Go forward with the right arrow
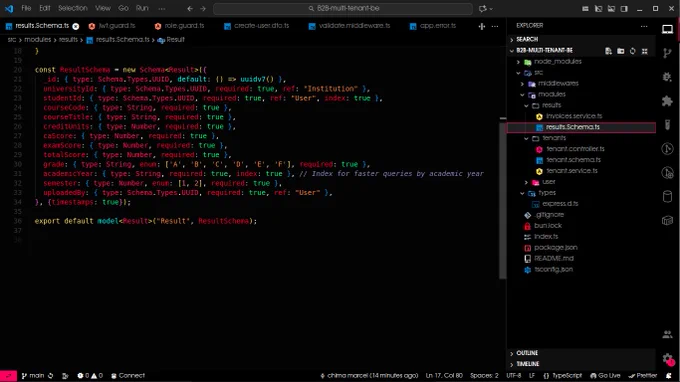Screen dimensions: 680x382 point(203,8)
